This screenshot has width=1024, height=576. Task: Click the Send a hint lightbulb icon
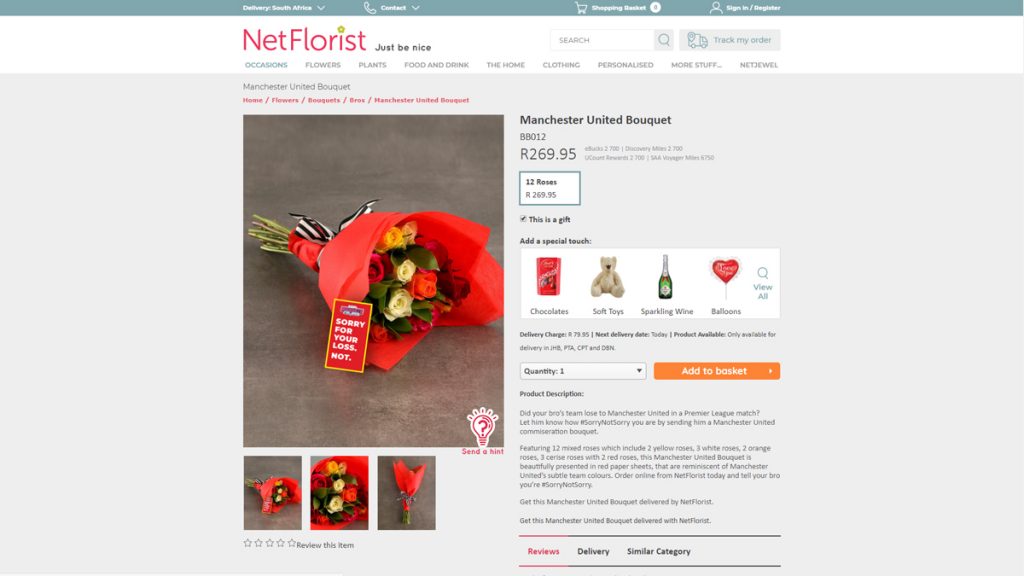coord(483,426)
